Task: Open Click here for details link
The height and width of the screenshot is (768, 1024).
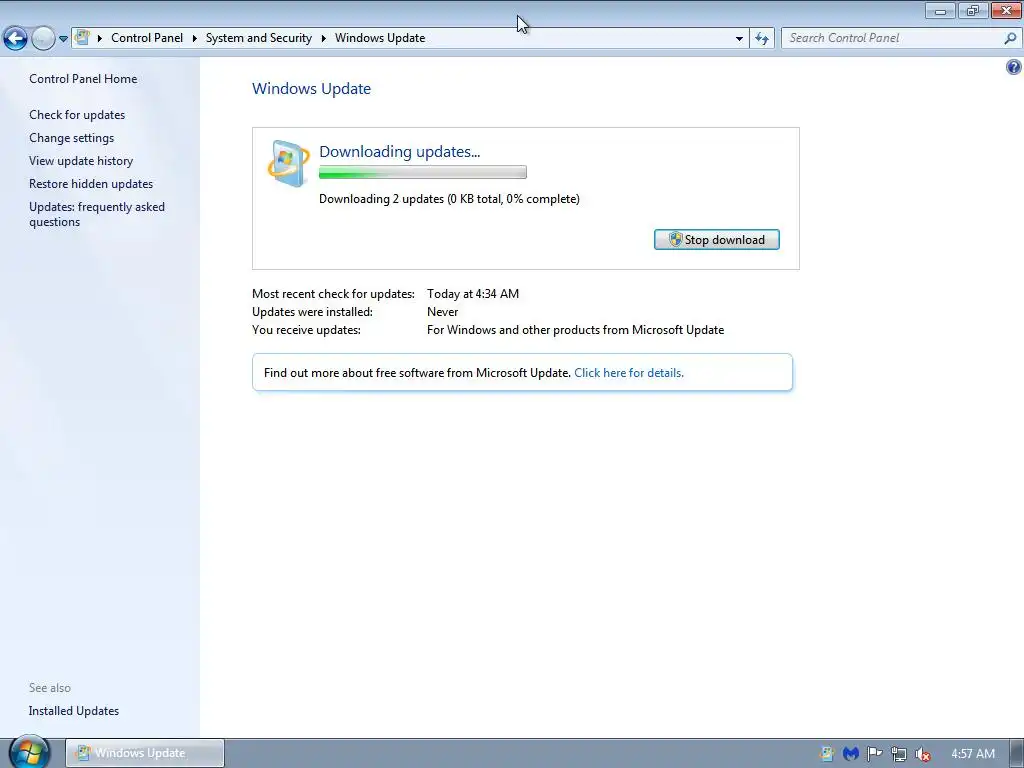Action: pos(629,373)
